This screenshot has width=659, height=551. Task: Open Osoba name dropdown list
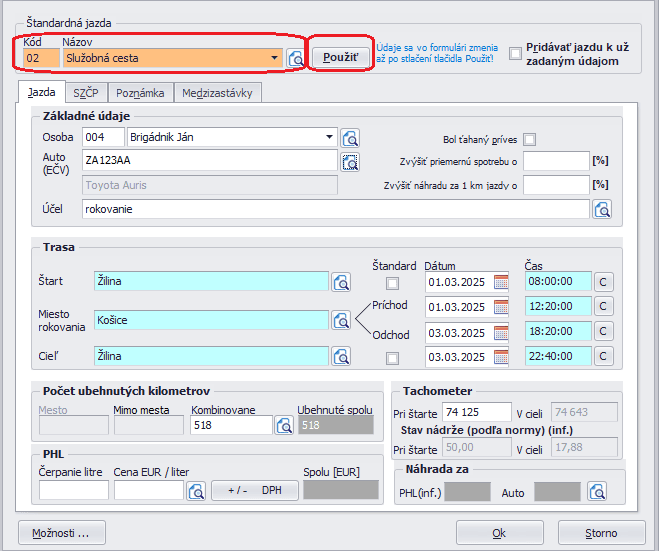[330, 137]
